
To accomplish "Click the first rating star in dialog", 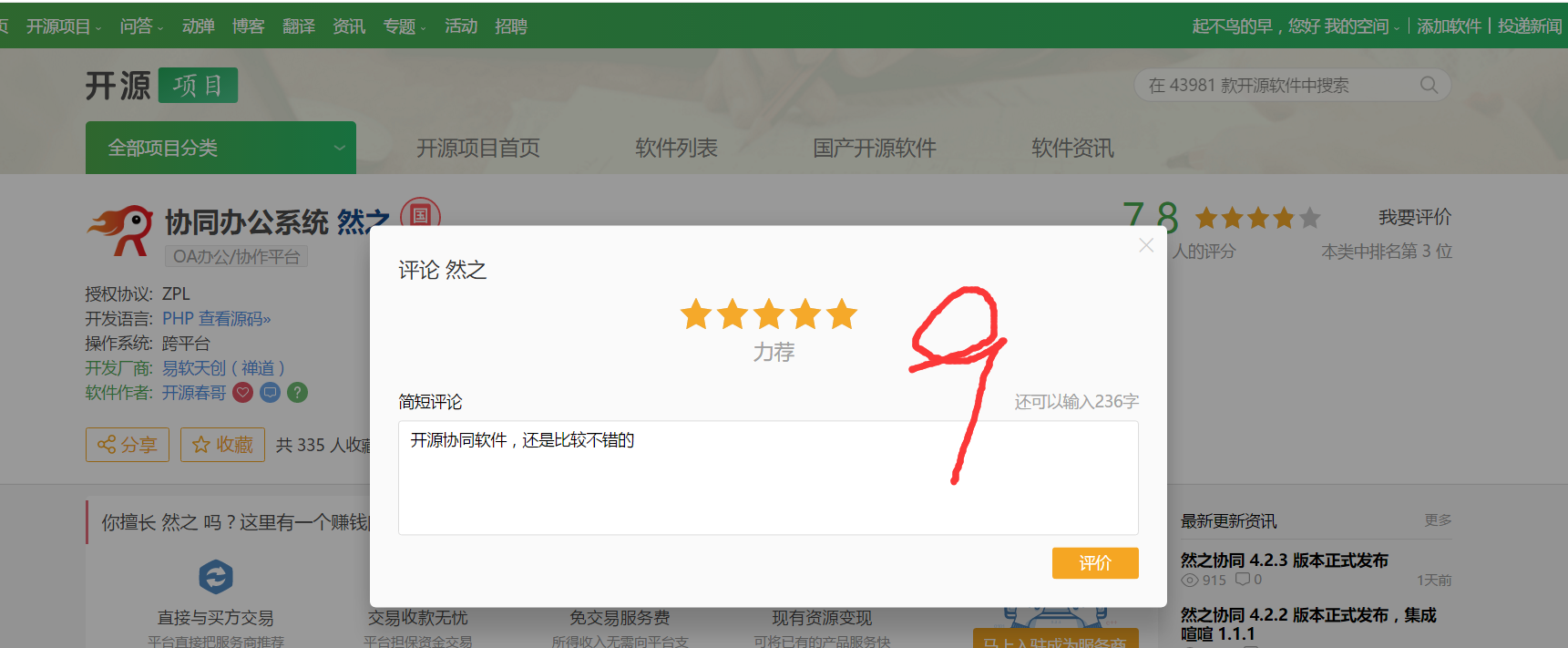I will click(x=696, y=314).
